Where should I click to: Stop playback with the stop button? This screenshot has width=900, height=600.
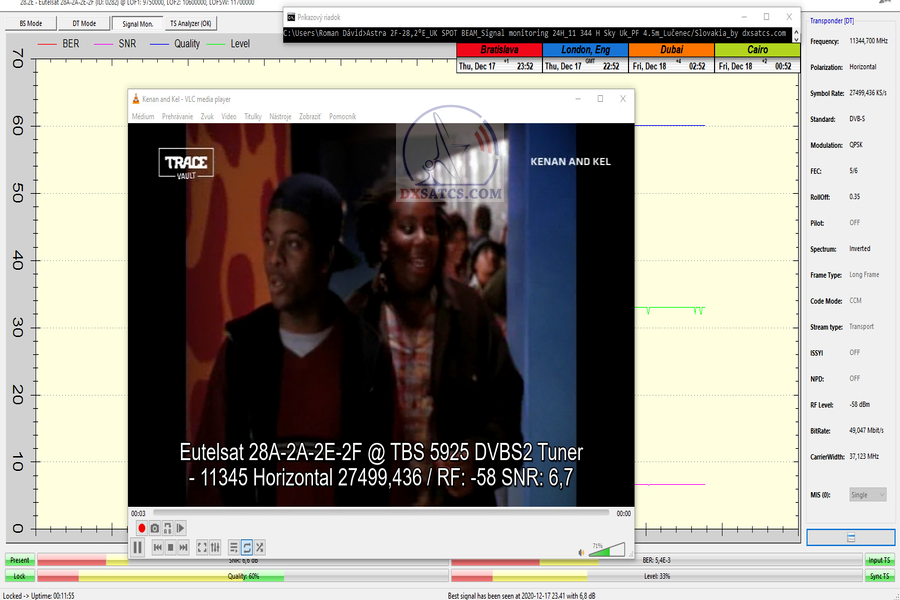pyautogui.click(x=171, y=547)
